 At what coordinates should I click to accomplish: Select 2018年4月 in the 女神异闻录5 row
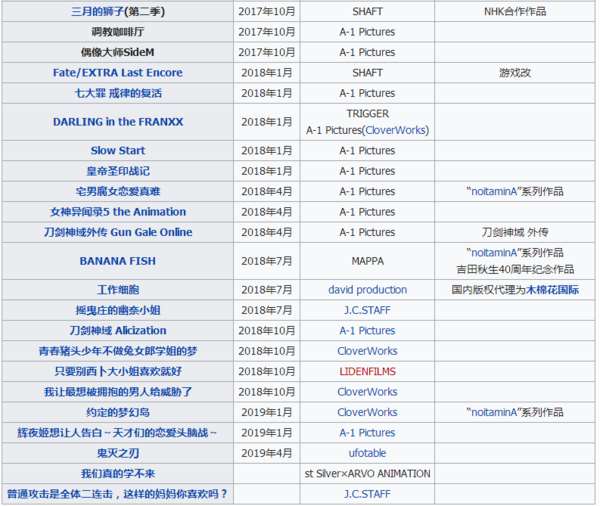click(x=267, y=212)
